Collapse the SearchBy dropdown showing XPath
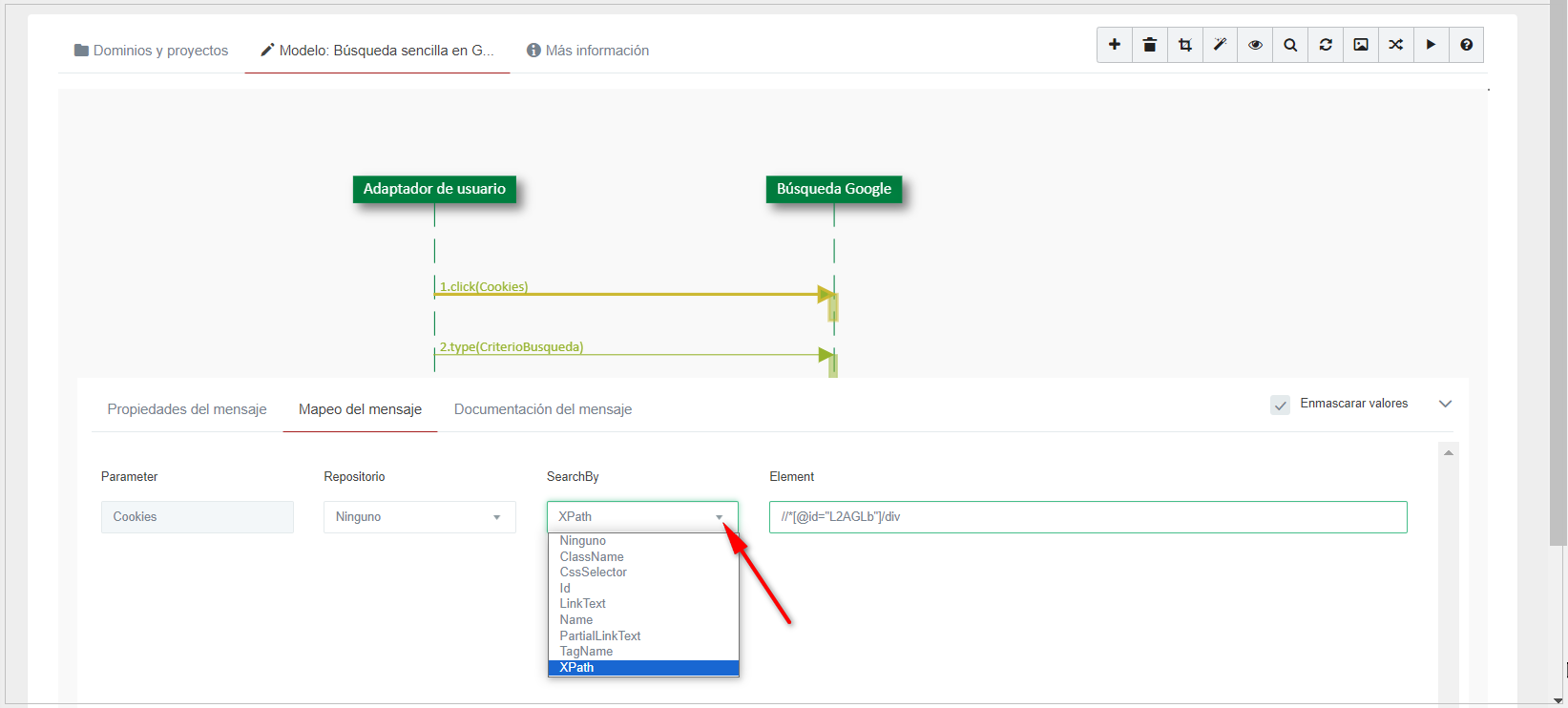This screenshot has width=1568, height=708. [641, 517]
